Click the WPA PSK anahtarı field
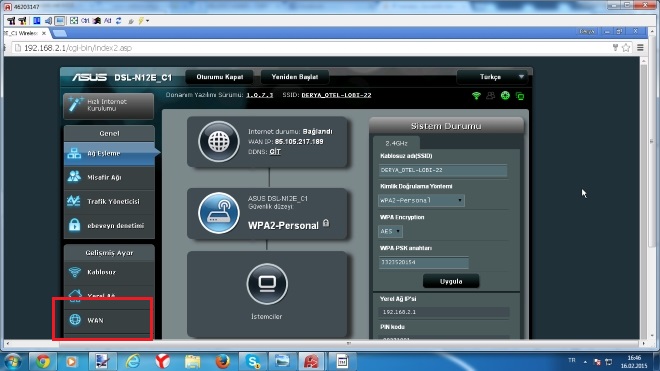The height and width of the screenshot is (371, 660). [423, 262]
